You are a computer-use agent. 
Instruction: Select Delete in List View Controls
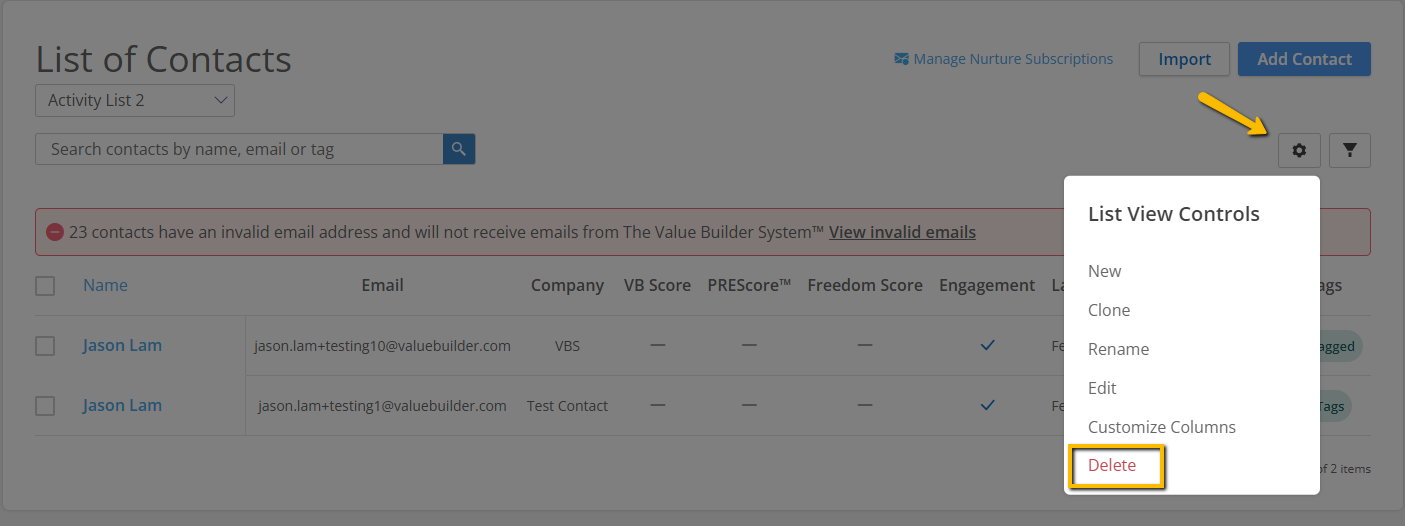[1112, 465]
